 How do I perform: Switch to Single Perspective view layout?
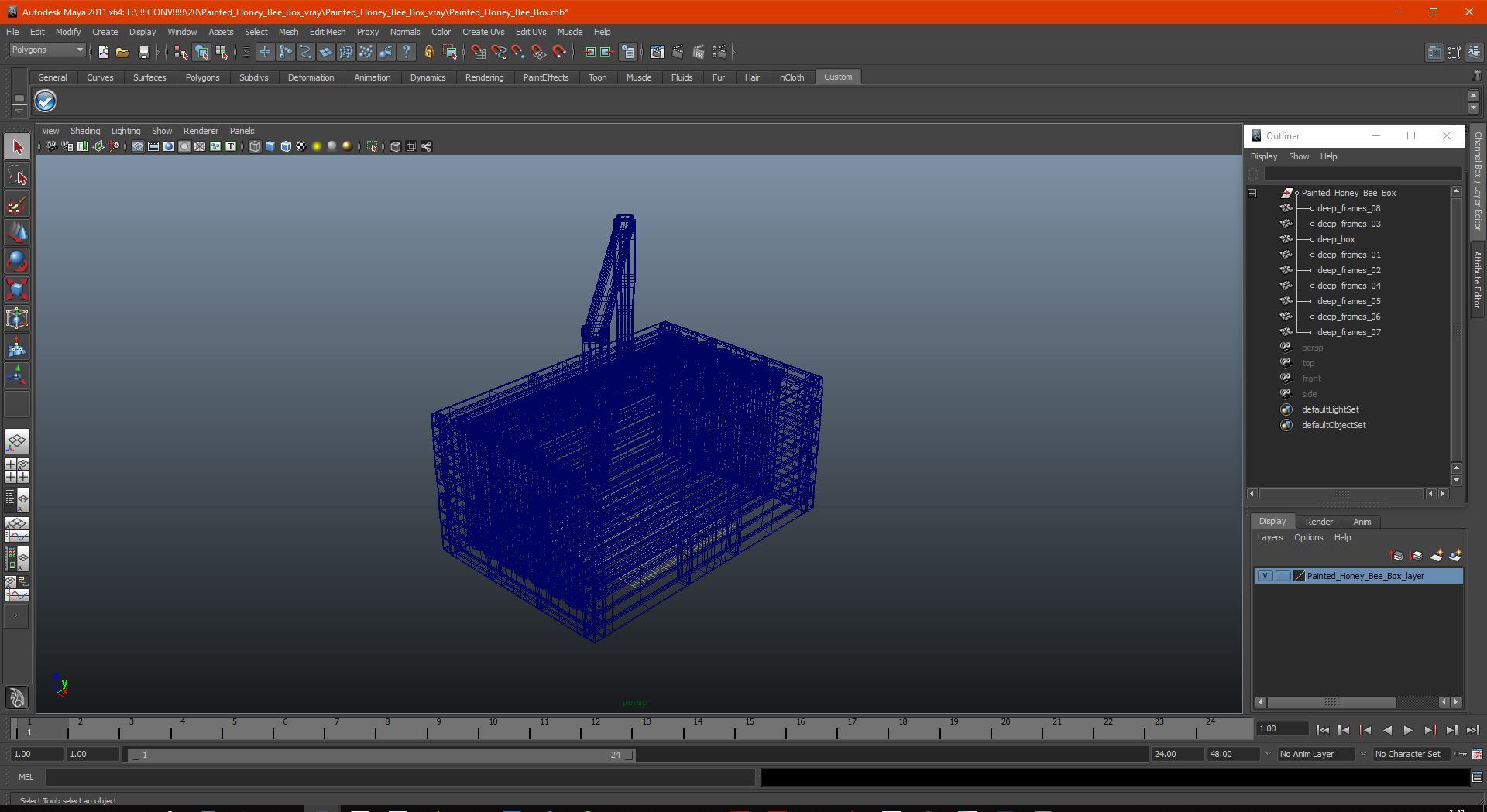(17, 442)
